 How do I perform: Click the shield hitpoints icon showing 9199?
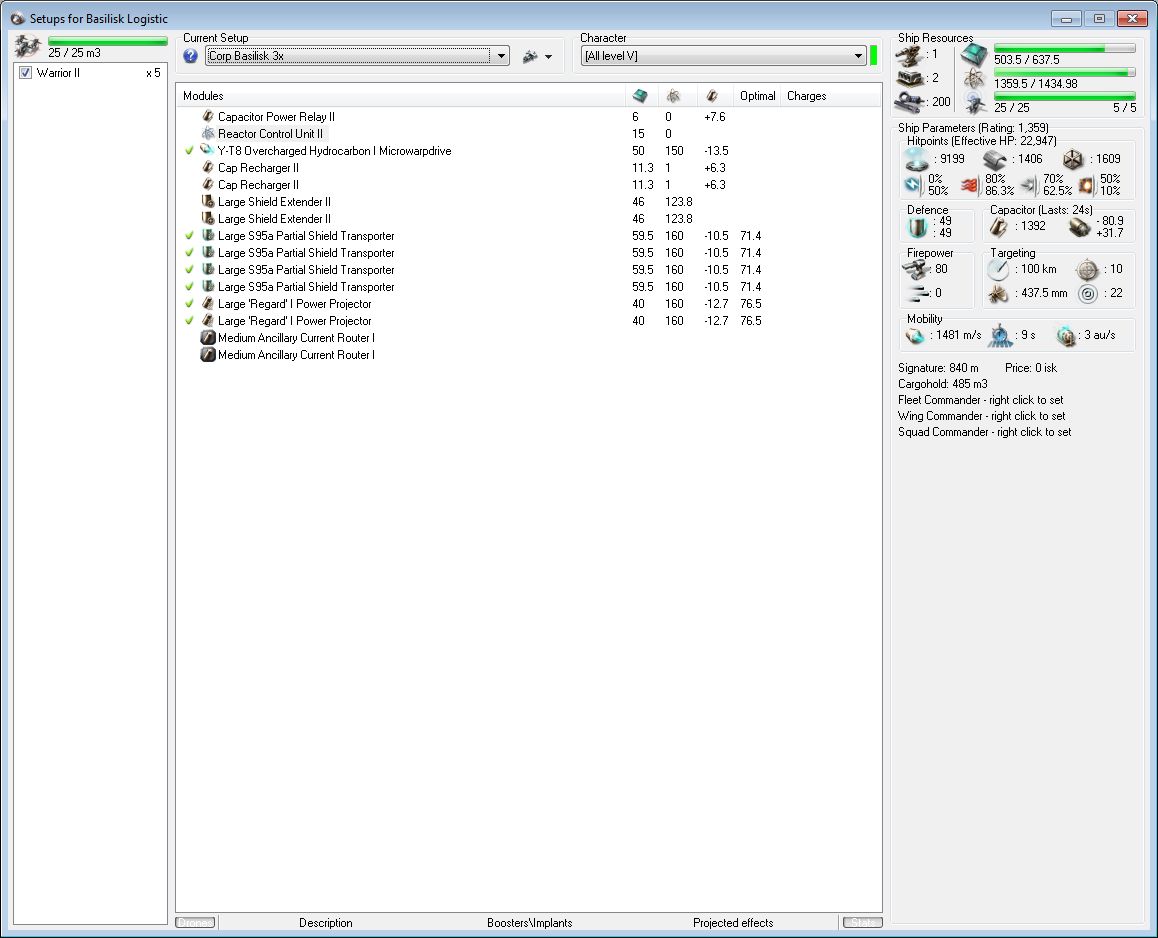[917, 159]
